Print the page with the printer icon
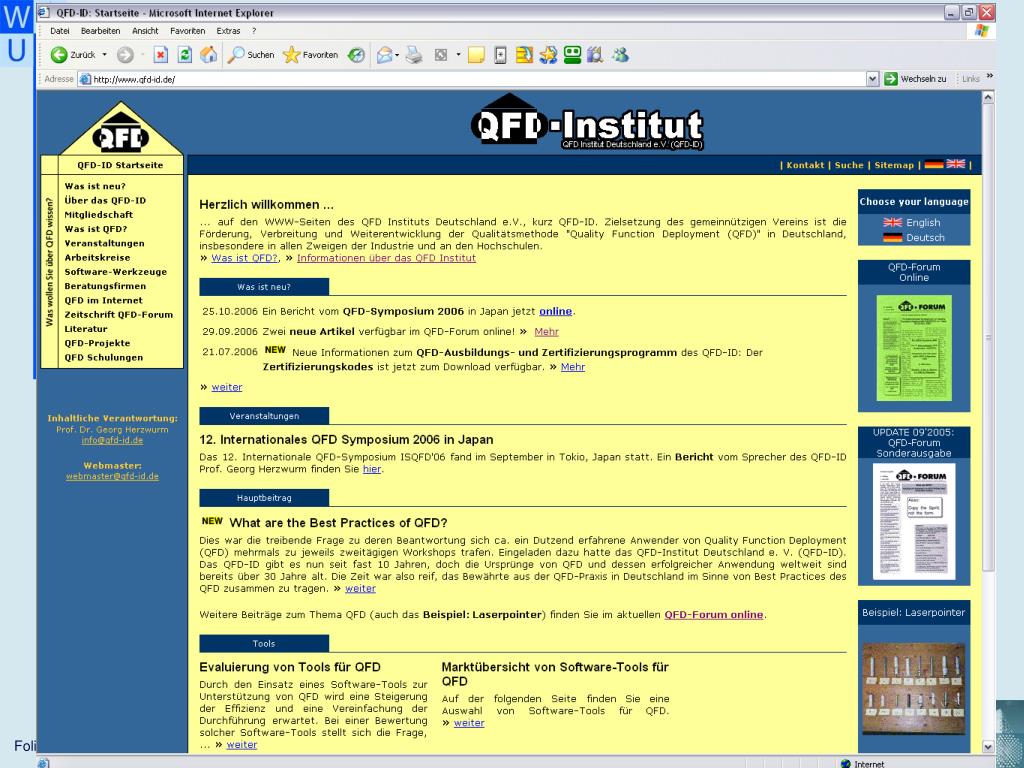 click(x=413, y=55)
